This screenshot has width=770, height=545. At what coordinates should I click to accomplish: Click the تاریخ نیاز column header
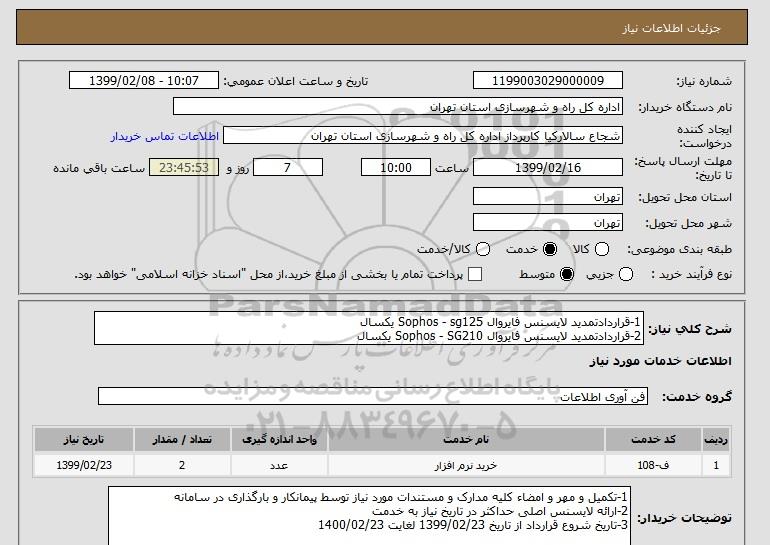coord(84,439)
